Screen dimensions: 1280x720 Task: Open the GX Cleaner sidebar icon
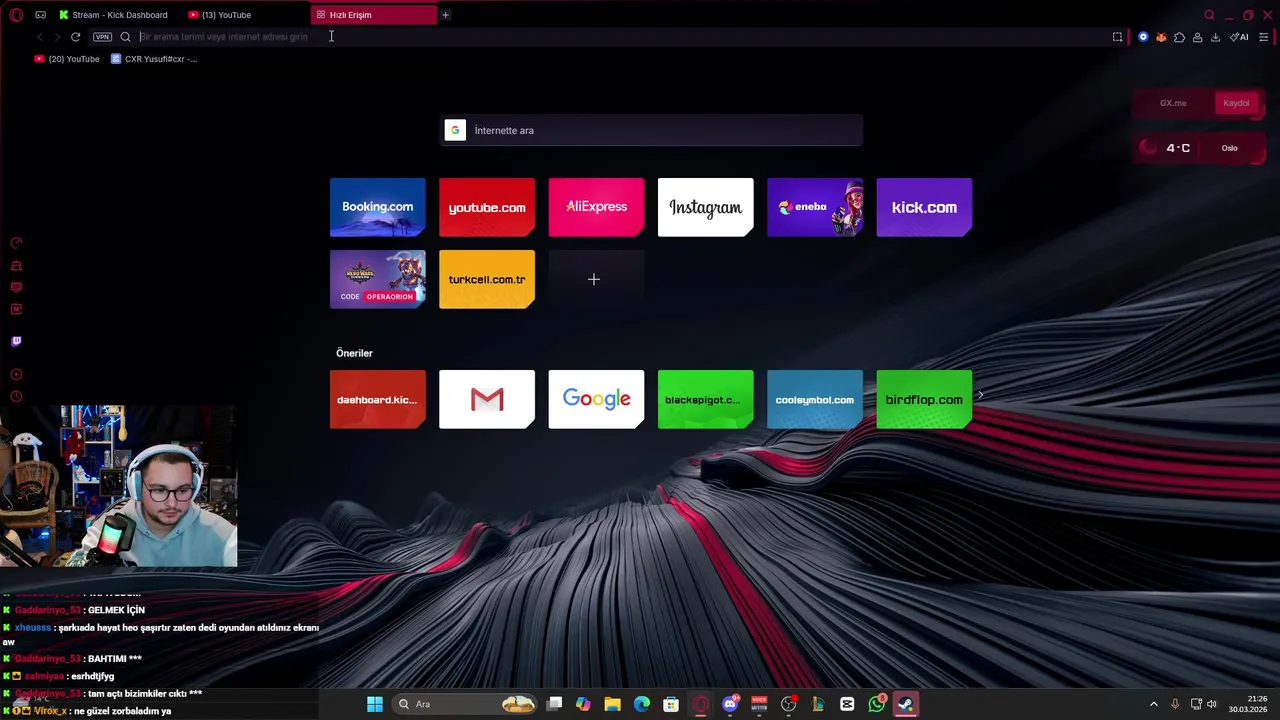pos(16,265)
